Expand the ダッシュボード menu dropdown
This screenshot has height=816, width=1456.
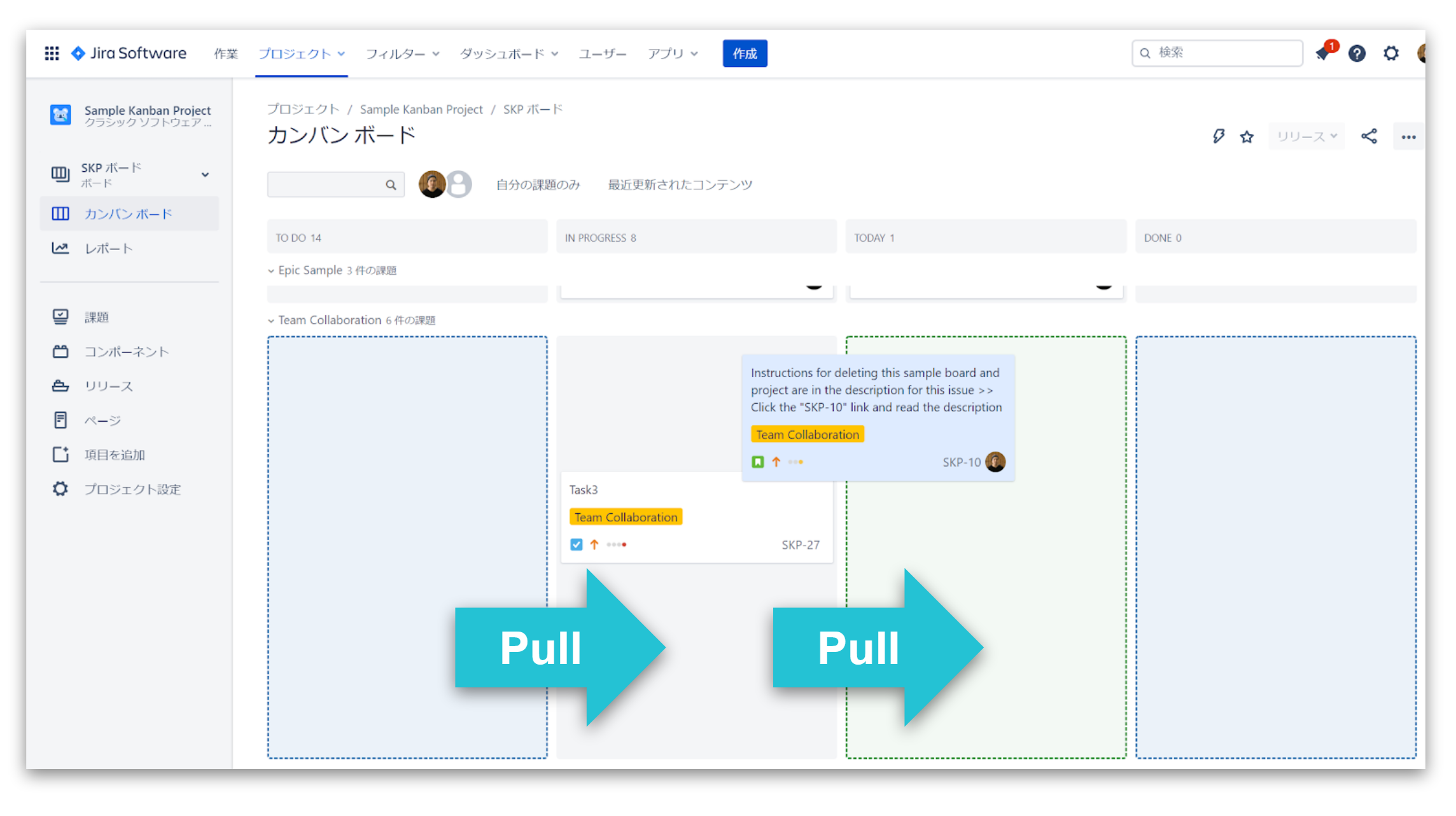pyautogui.click(x=509, y=54)
